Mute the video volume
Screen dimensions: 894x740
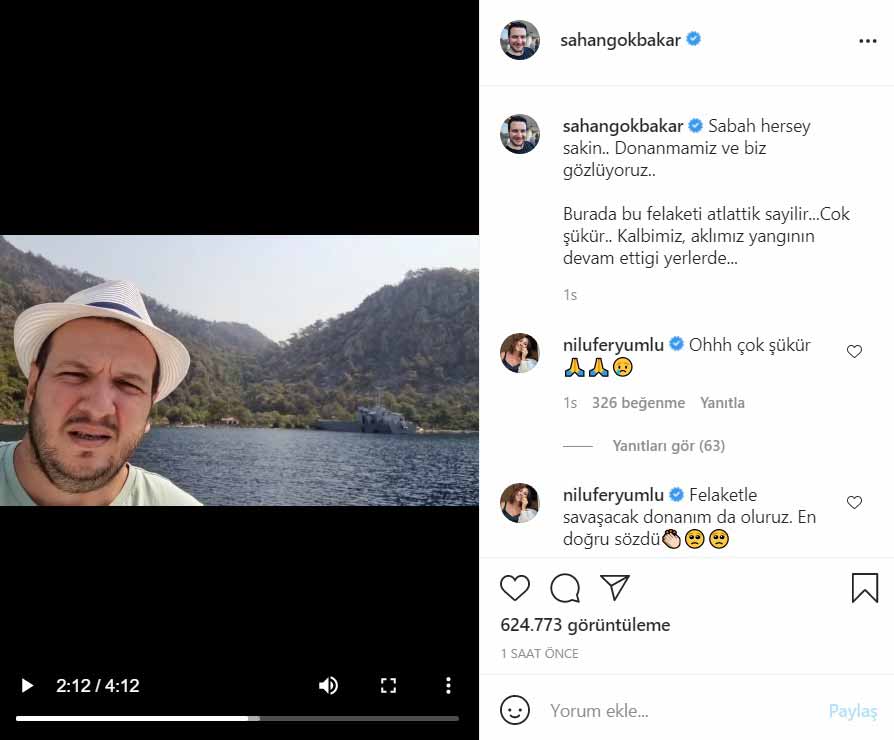328,686
